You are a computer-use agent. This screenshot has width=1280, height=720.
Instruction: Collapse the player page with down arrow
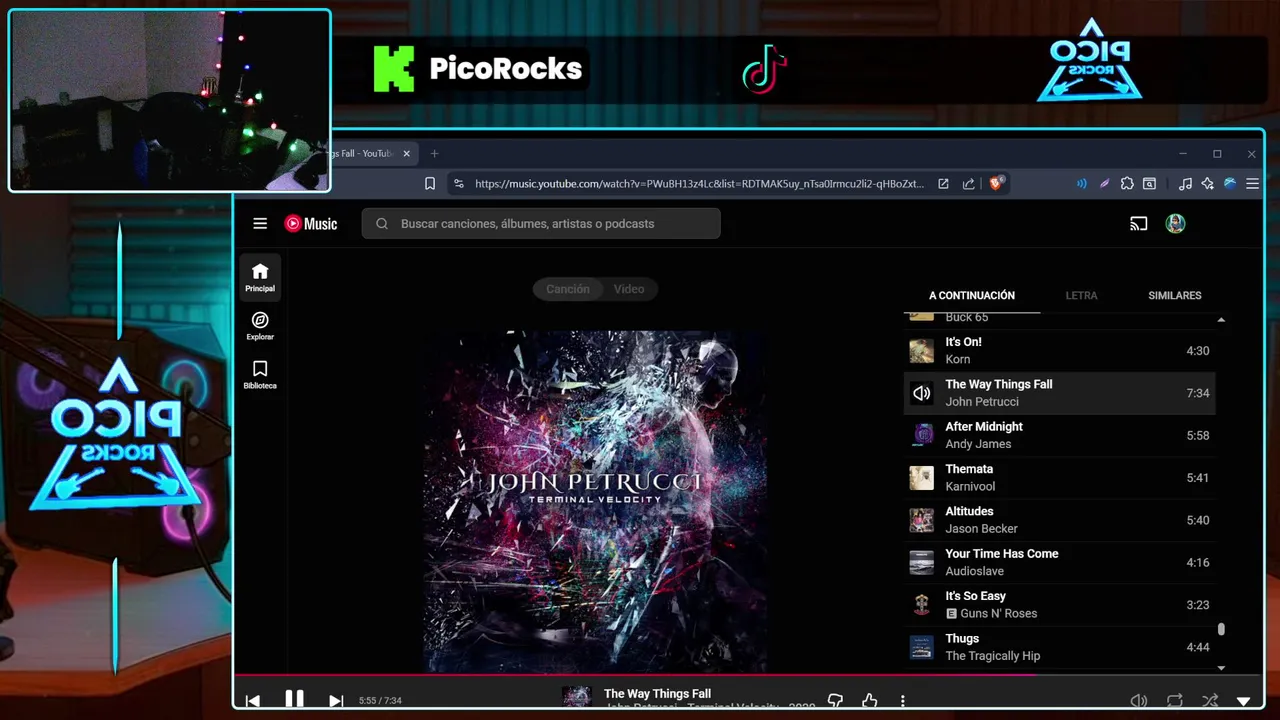coord(1244,702)
